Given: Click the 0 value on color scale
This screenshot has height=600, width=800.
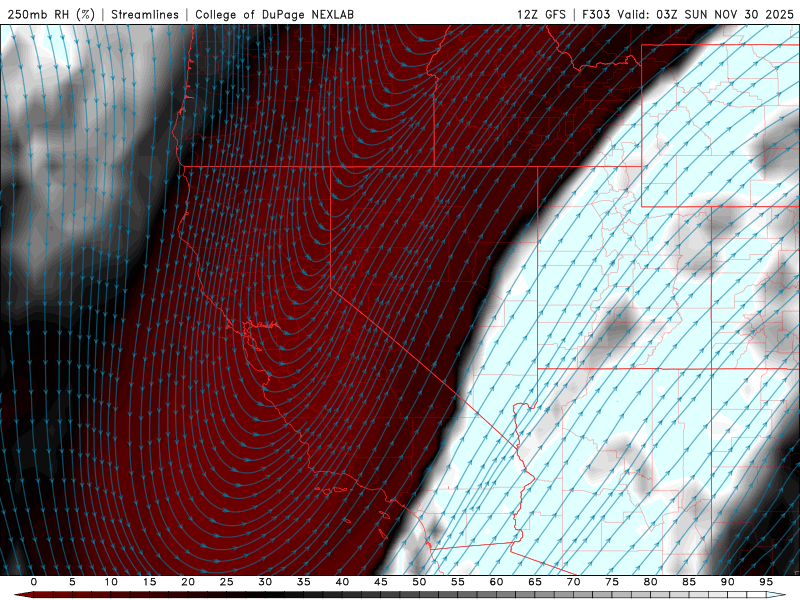Looking at the screenshot, I should (34, 582).
